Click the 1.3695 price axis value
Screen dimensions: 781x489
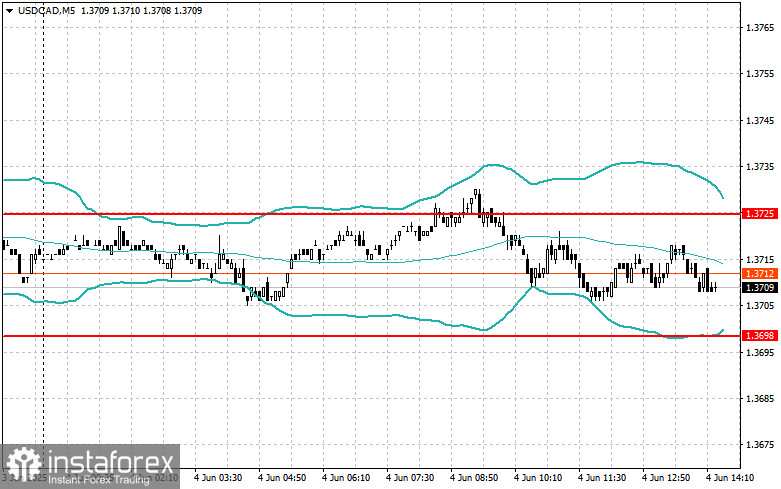point(760,353)
